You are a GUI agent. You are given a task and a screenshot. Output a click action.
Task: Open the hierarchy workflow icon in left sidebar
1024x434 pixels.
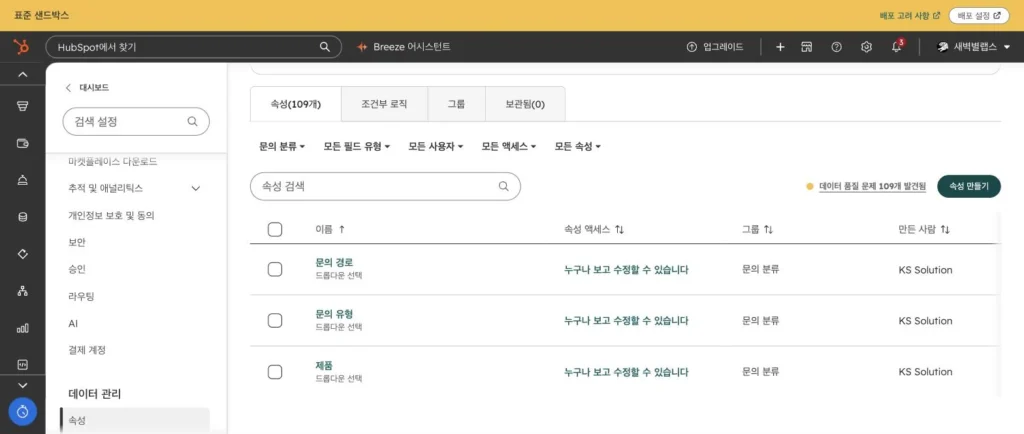click(x=22, y=291)
